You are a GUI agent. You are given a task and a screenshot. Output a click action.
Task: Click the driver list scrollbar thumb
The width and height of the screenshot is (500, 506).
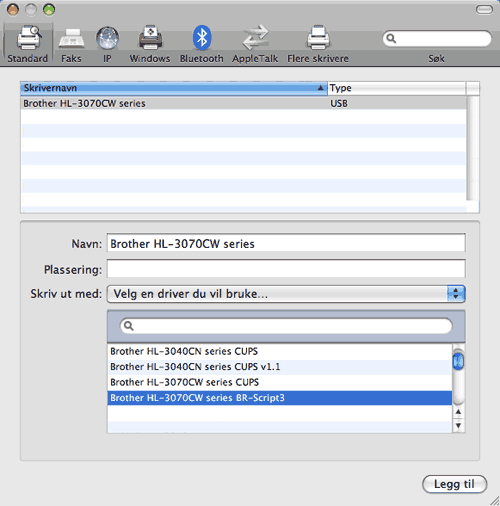coord(458,360)
